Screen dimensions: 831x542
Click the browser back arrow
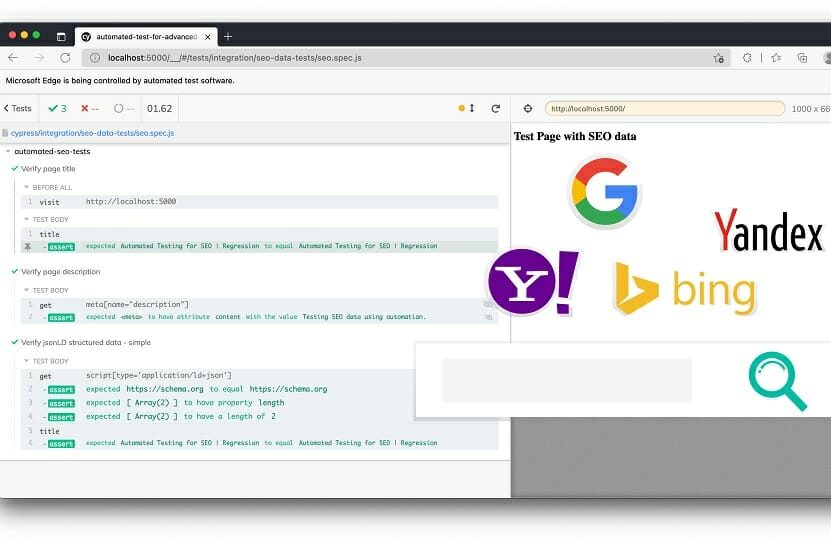pyautogui.click(x=13, y=58)
